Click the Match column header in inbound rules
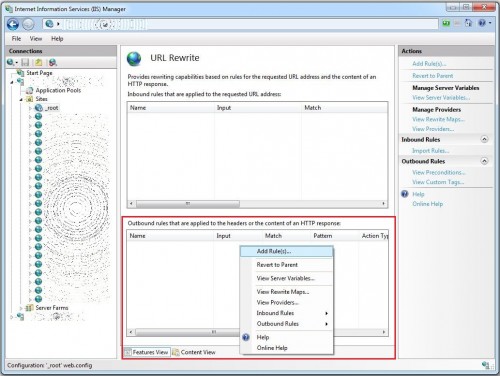This screenshot has width=500, height=376. [x=344, y=108]
